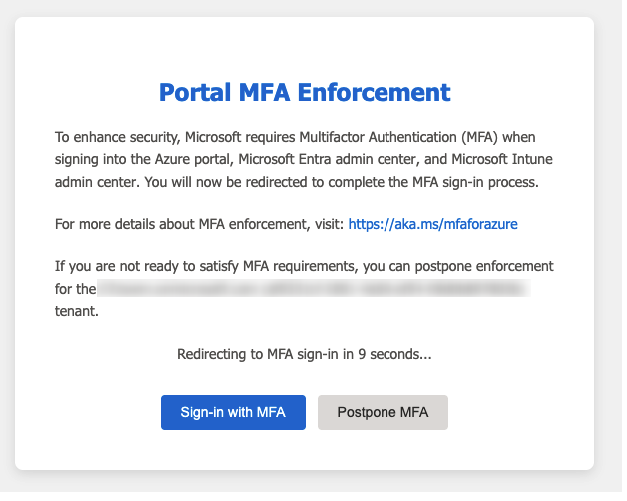Viewport: 627px width, 501px height.
Task: Open the aka.ms/mfaforazure link
Action: tap(432, 226)
